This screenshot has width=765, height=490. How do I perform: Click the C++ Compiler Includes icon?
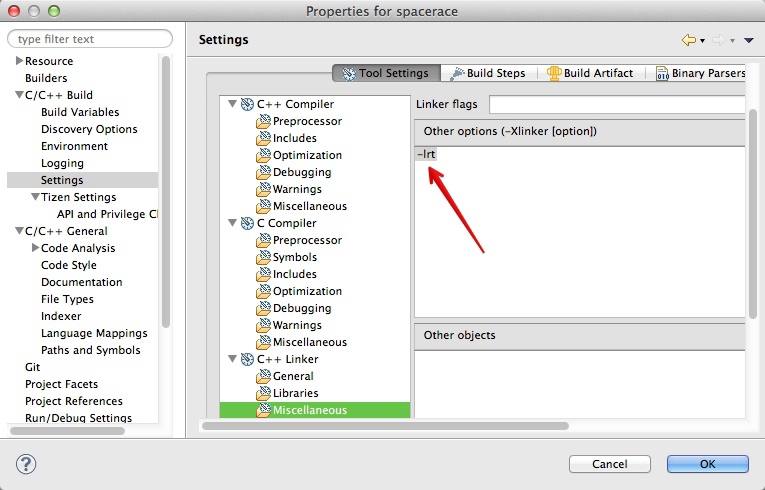pyautogui.click(x=263, y=138)
